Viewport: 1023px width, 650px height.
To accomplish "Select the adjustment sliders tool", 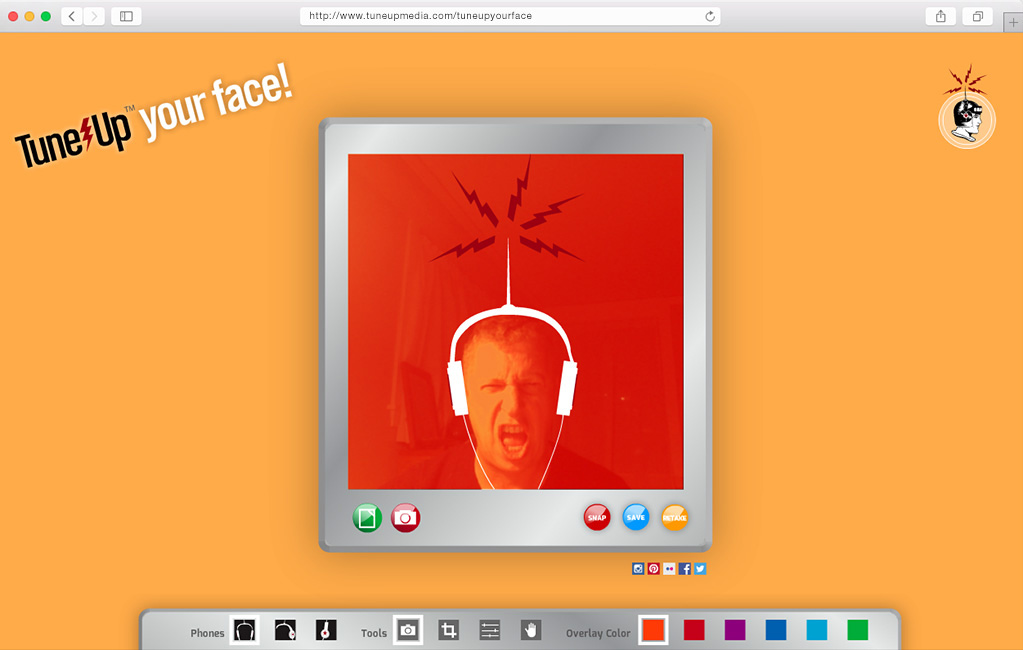I will coord(490,630).
